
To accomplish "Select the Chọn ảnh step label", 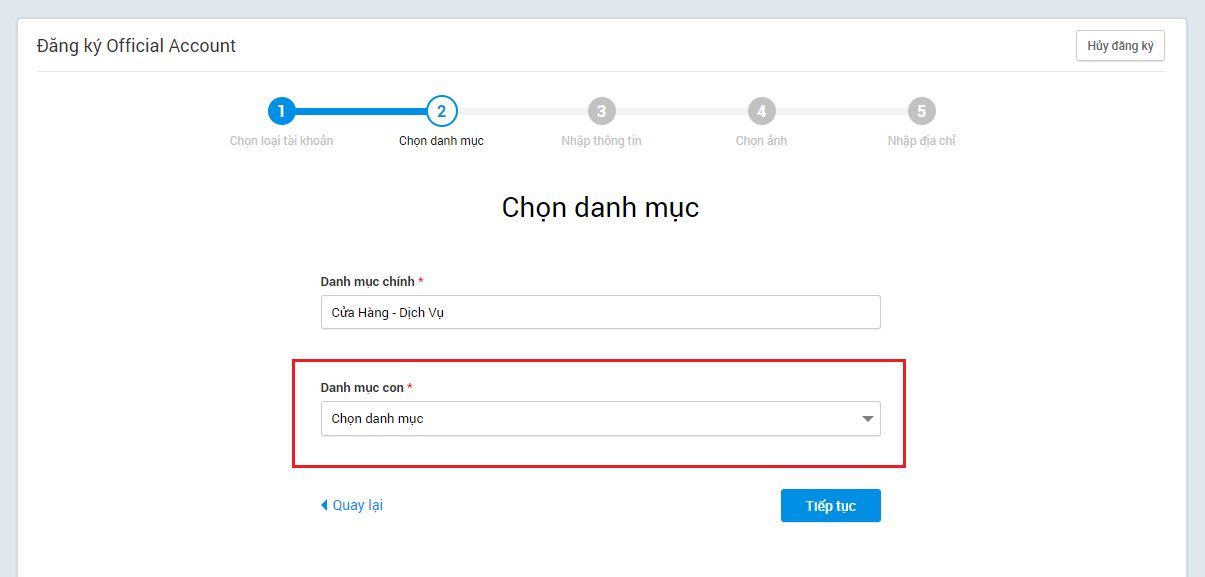I will [x=761, y=141].
